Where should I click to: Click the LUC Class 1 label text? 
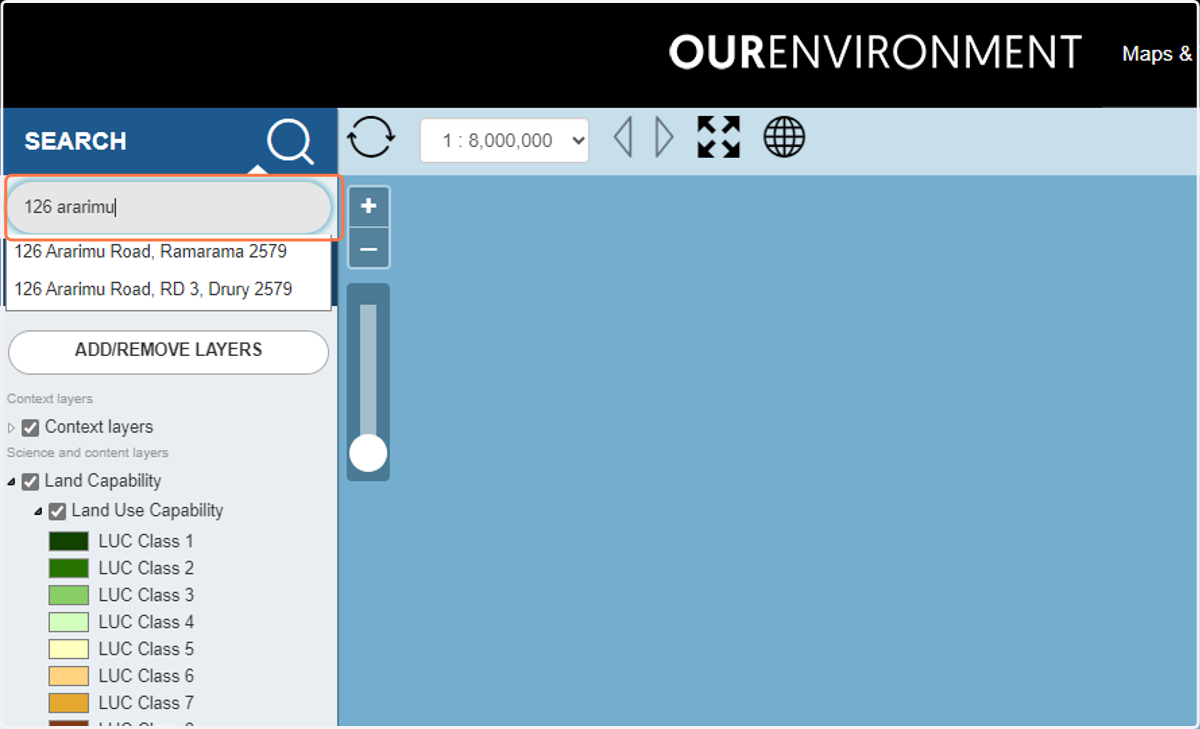(x=146, y=541)
